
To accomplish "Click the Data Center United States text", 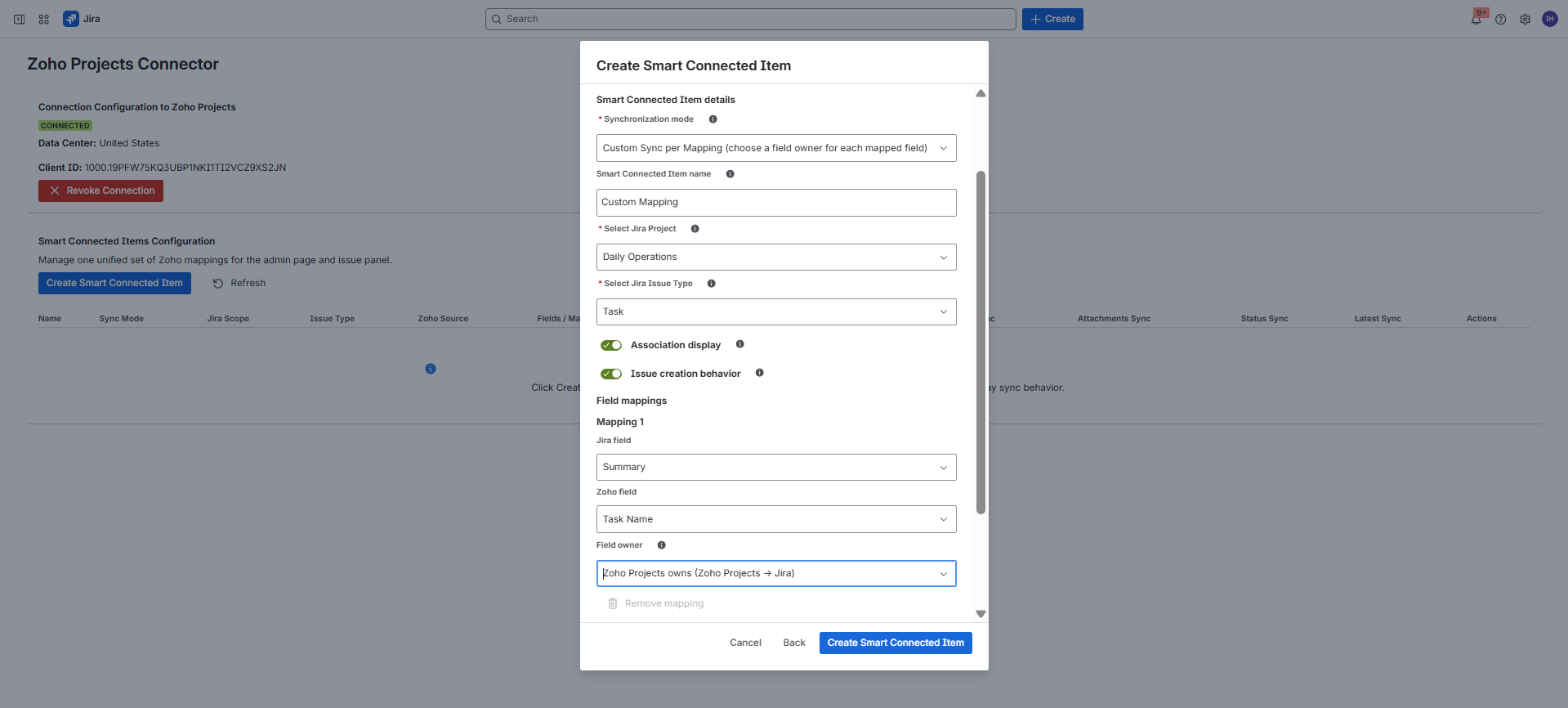I will pyautogui.click(x=99, y=143).
